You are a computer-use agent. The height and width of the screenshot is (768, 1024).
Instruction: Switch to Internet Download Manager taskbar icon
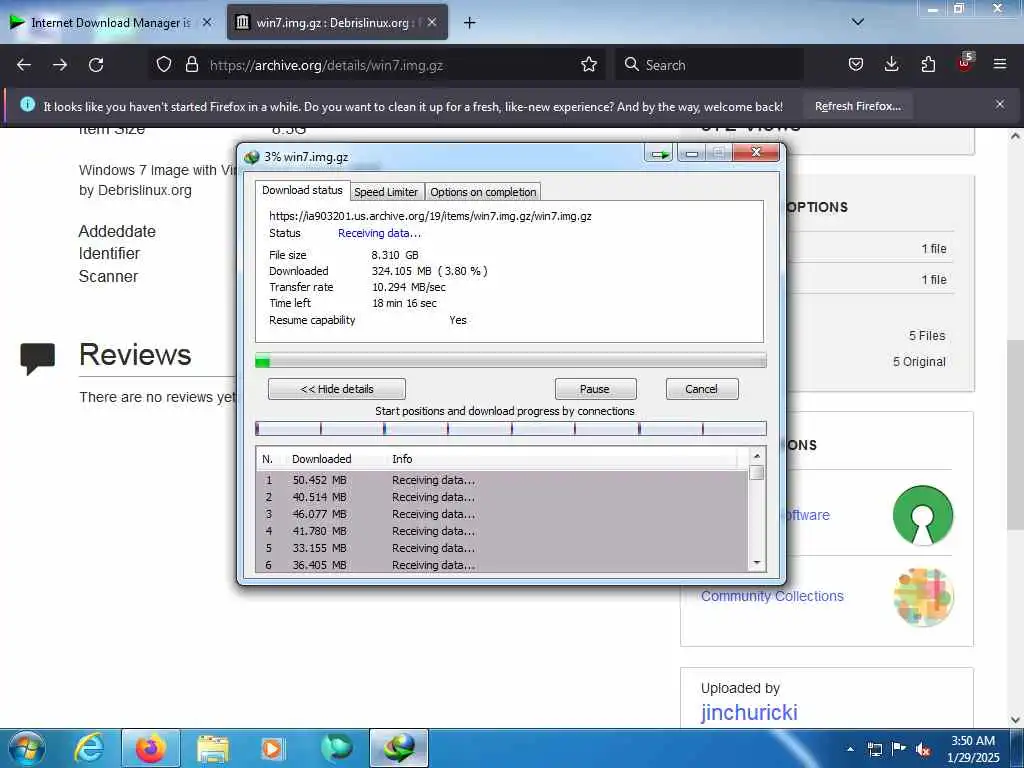coord(398,749)
